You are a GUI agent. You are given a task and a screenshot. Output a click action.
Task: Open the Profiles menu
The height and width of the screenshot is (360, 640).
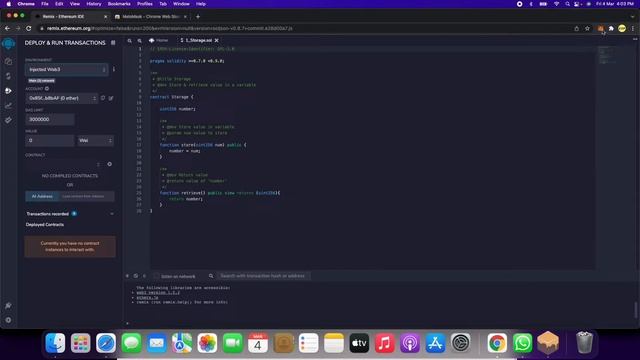(x=144, y=4)
